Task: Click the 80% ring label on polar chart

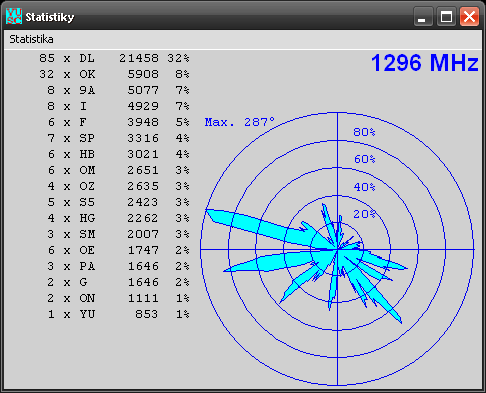Action: click(x=364, y=132)
